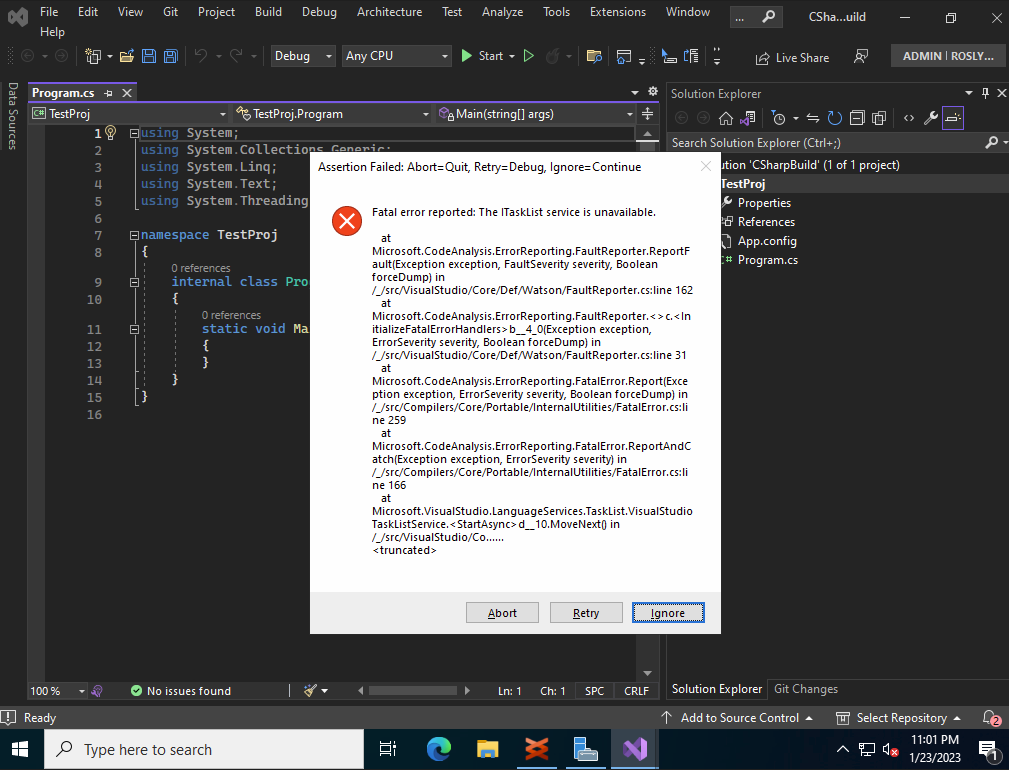Open Microsoft Edge from the taskbar
Viewport: 1009px width, 770px height.
439,749
